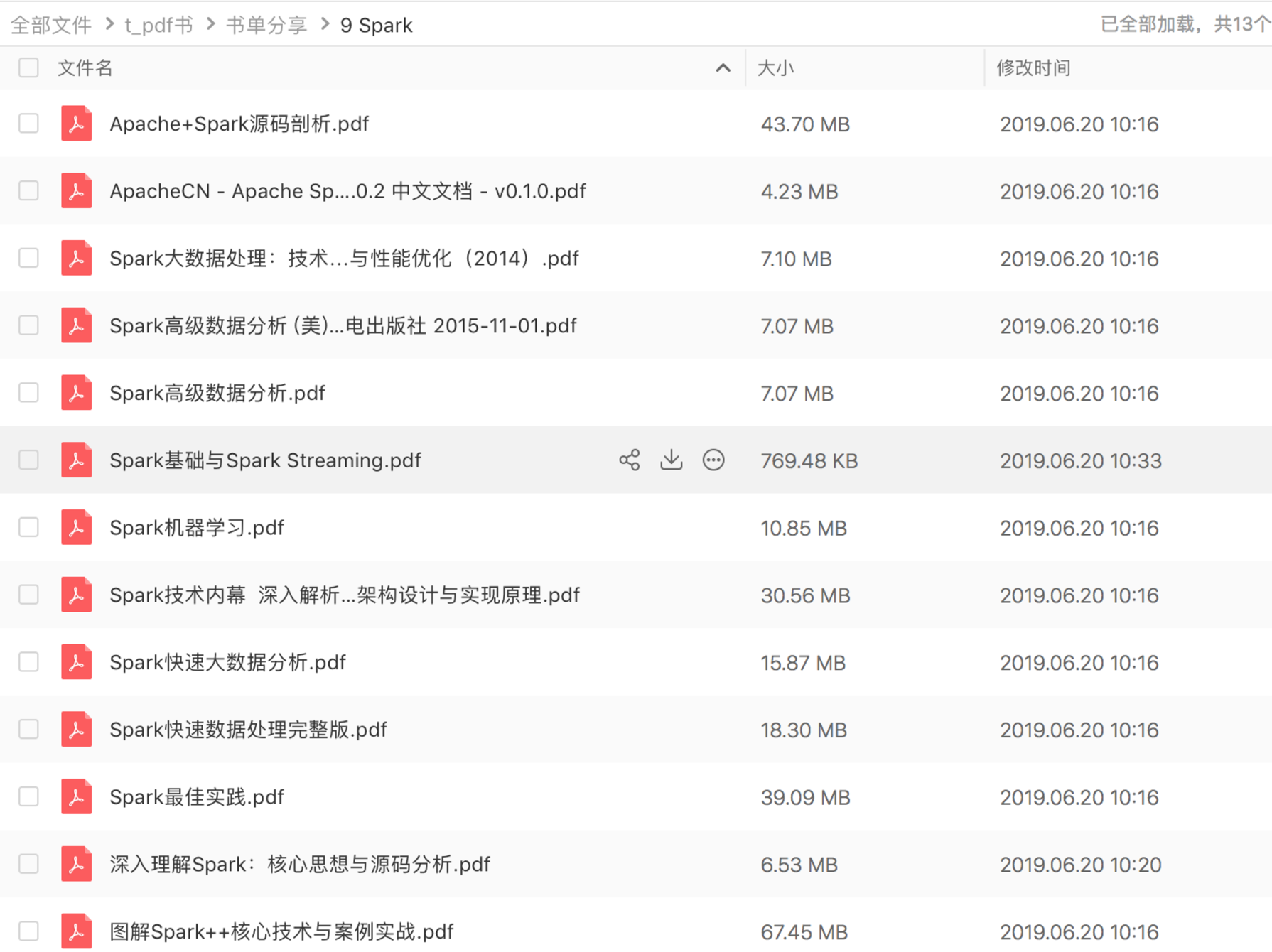
Task: Check the box for Apache+Spark源码剖析.pdf
Action: (28, 124)
